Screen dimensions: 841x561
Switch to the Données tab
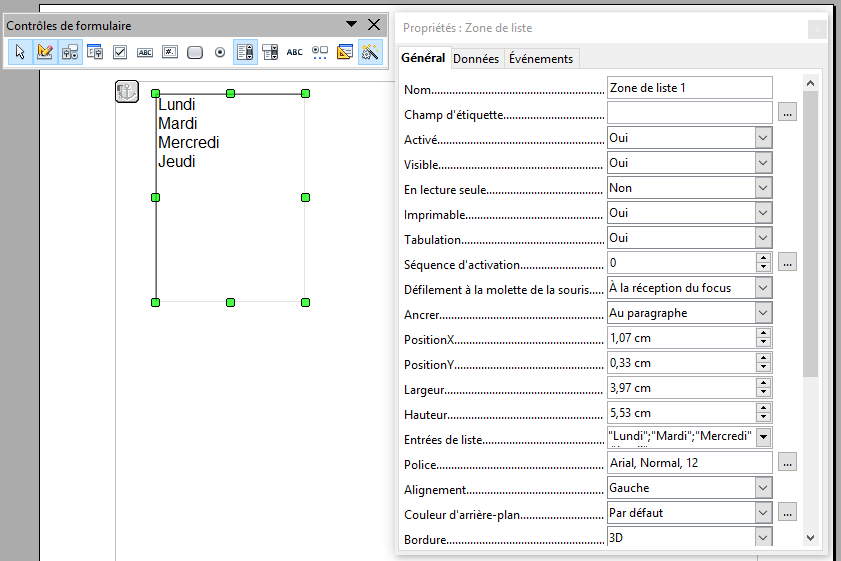[x=476, y=58]
